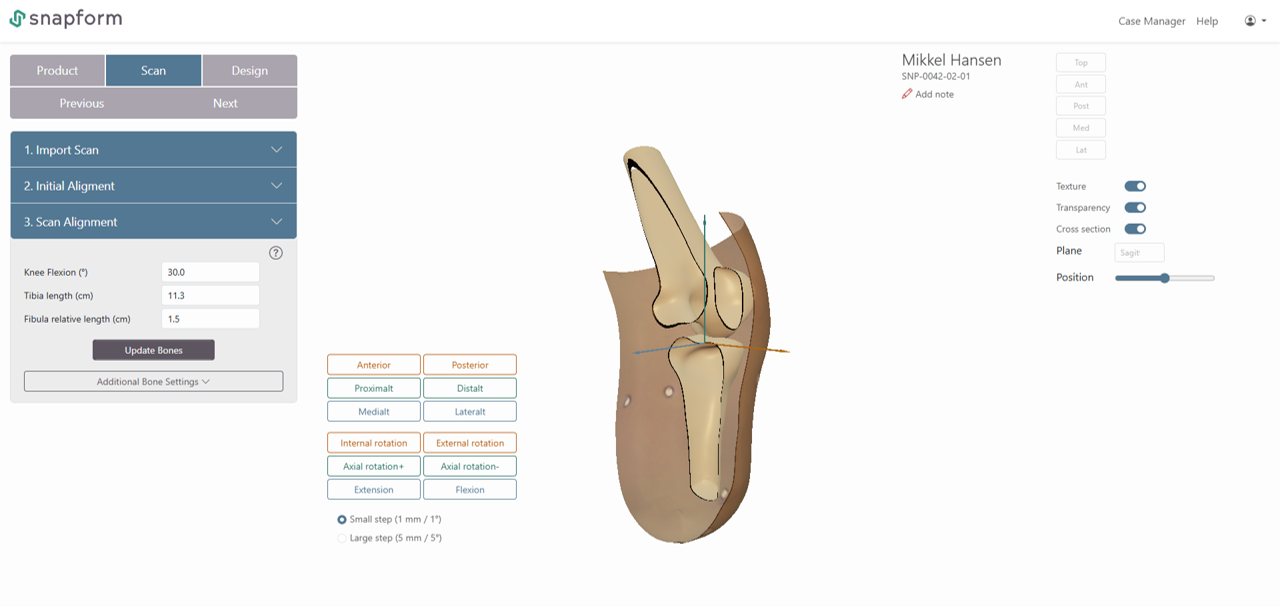Screen dimensions: 1280x607
Task: Select Small step (1 mm / 1°)
Action: coord(342,520)
